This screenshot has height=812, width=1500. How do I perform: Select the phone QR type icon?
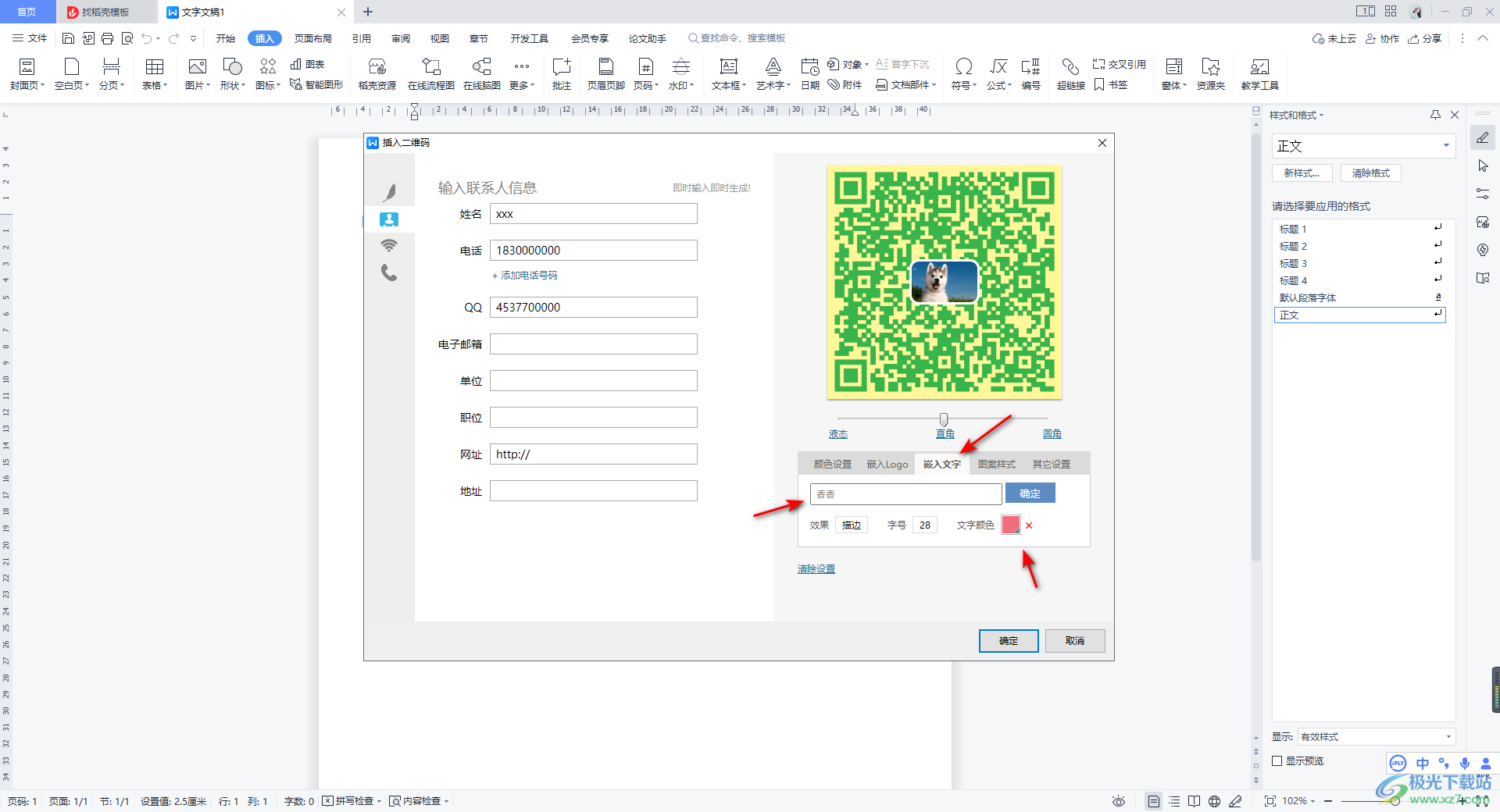tap(389, 272)
